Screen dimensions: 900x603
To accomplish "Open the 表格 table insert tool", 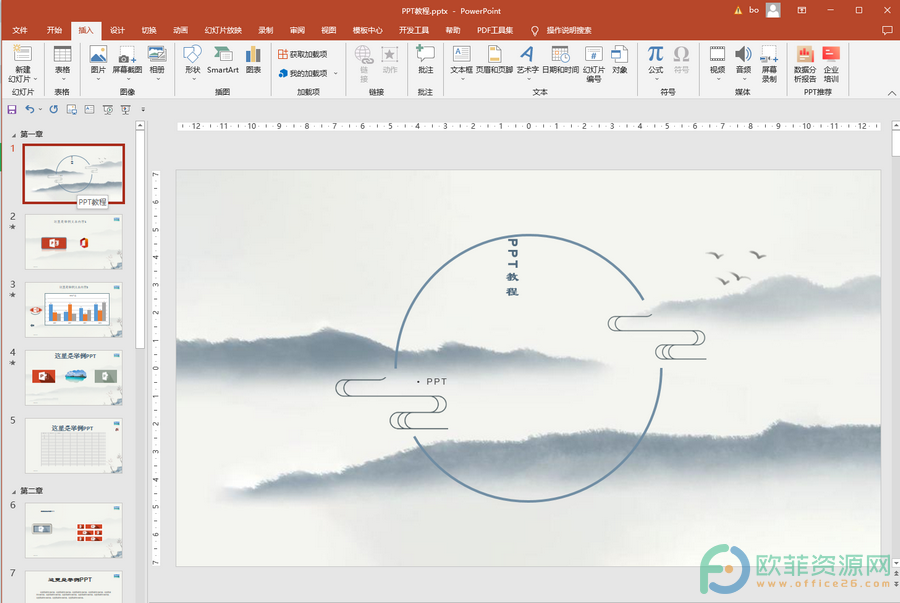I will point(62,64).
